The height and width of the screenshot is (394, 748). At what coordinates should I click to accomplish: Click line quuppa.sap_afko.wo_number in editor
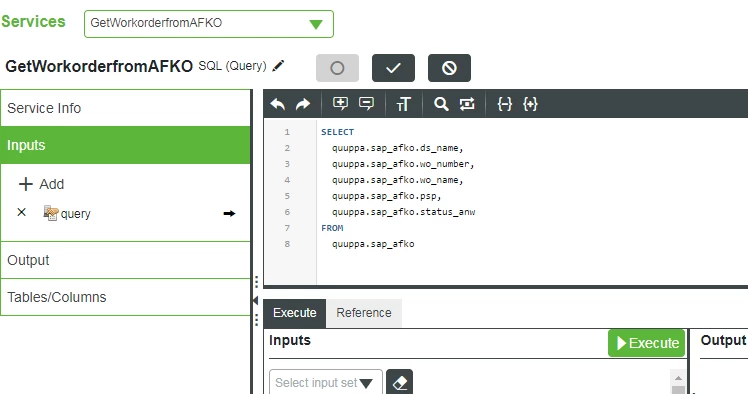pyautogui.click(x=403, y=164)
